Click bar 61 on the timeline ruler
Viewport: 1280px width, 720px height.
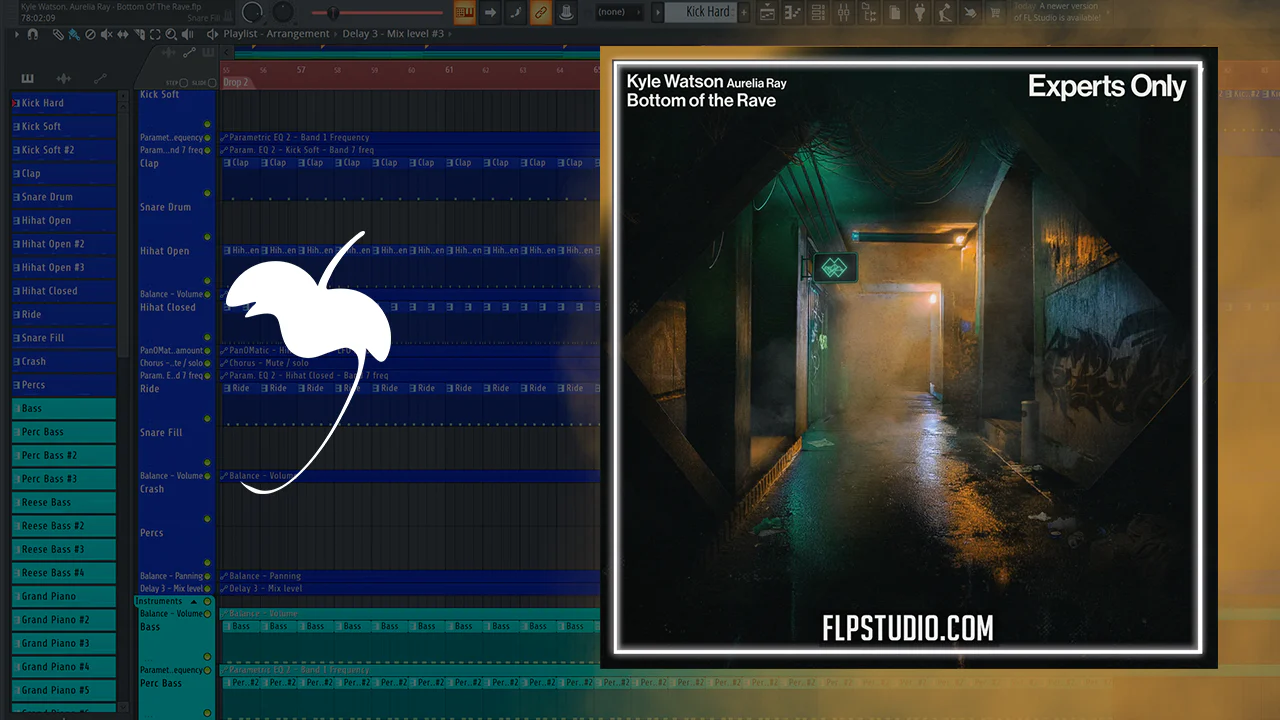(x=450, y=70)
